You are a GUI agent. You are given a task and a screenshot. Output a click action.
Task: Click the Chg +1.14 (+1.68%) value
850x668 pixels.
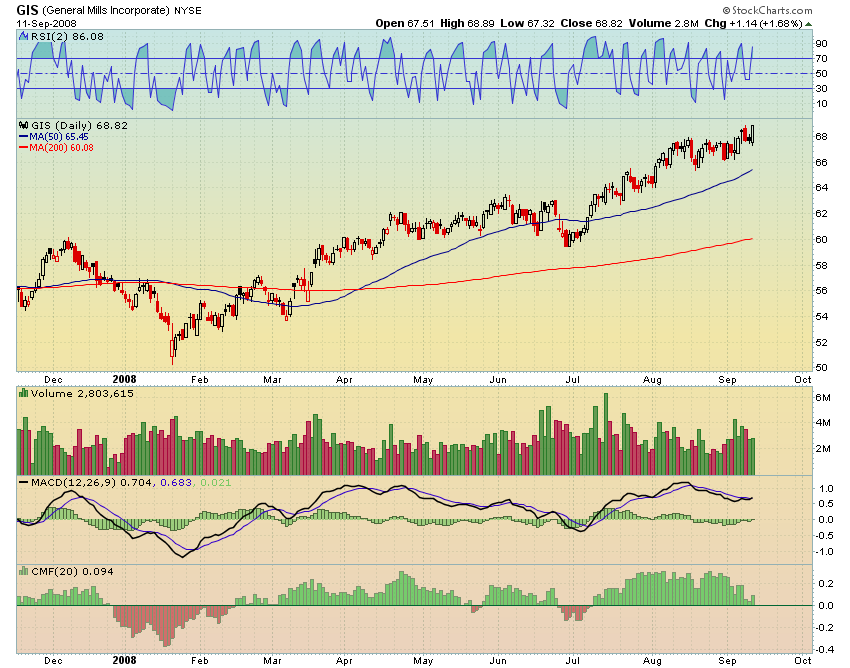[753, 23]
